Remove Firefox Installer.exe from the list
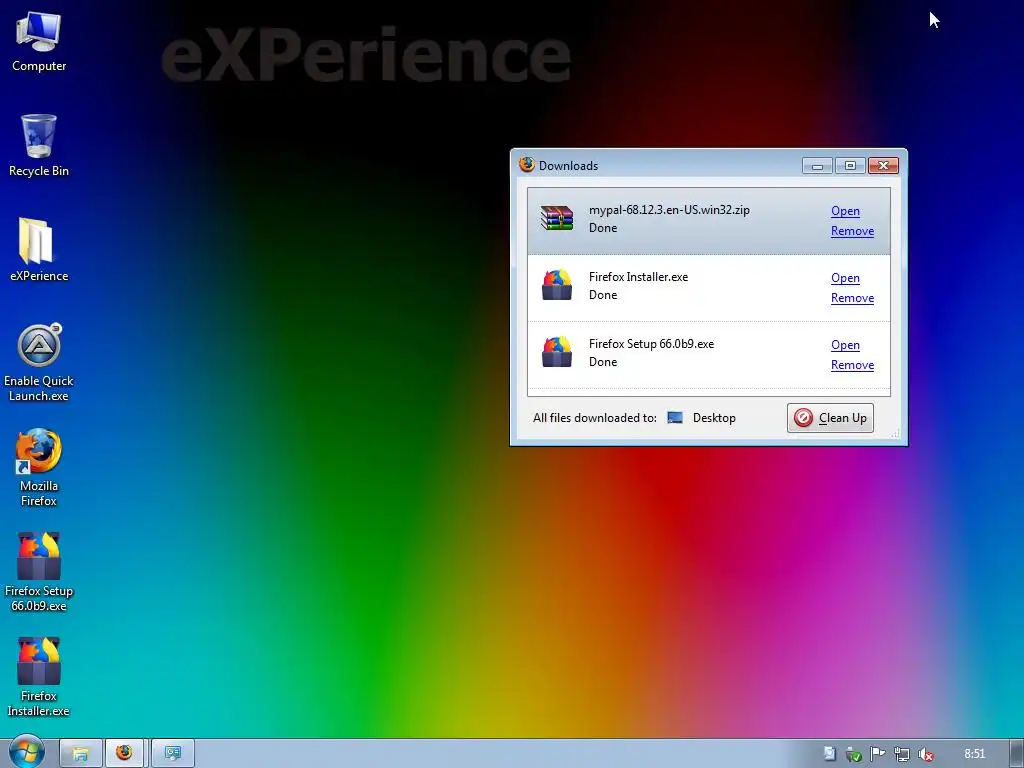Screen dimensions: 1024x768 (x=852, y=298)
